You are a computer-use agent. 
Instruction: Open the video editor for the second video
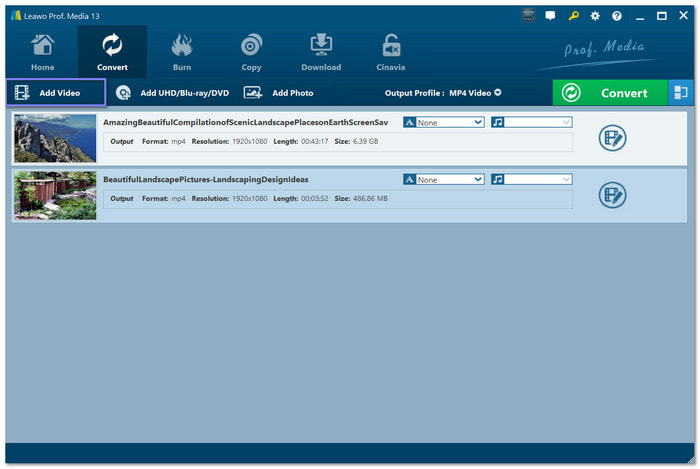click(x=612, y=195)
